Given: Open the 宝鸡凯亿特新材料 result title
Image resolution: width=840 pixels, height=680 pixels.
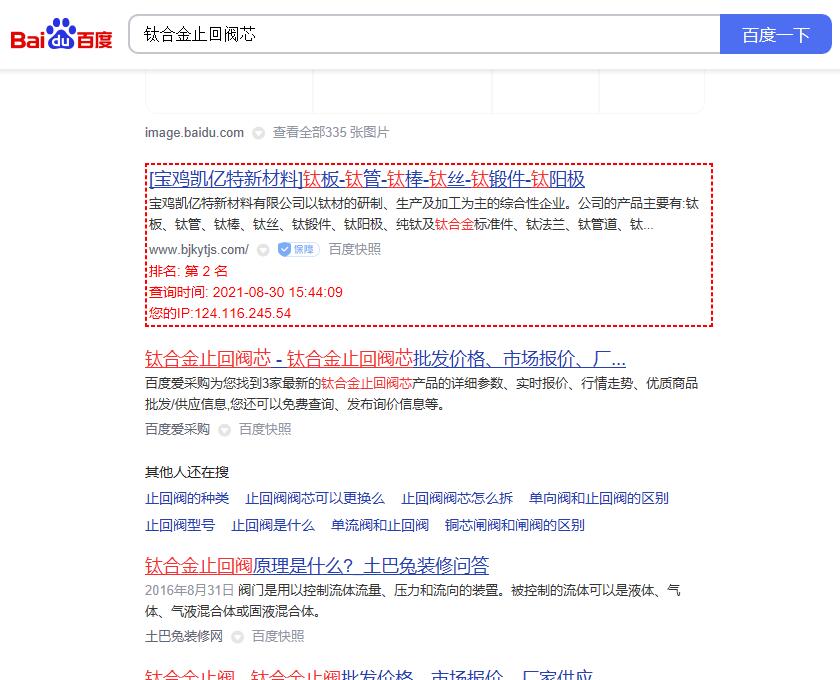Looking at the screenshot, I should coord(366,179).
